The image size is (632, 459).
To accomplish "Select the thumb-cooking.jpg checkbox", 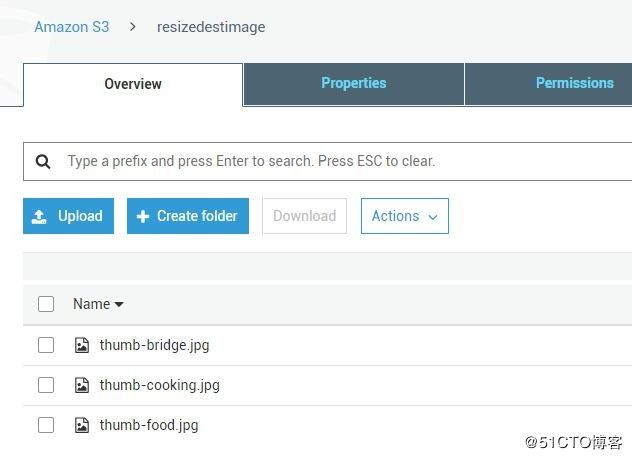I will pyautogui.click(x=46, y=385).
